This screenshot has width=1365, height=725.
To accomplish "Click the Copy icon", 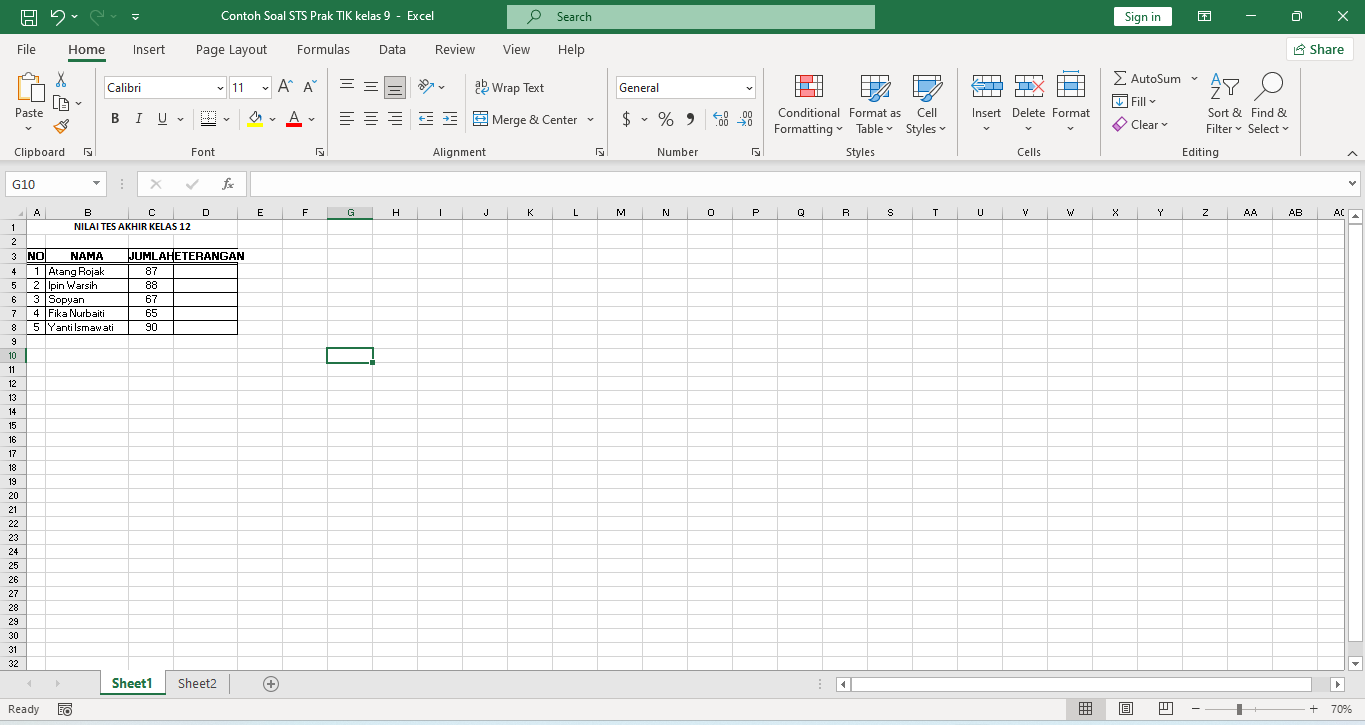I will 61,103.
